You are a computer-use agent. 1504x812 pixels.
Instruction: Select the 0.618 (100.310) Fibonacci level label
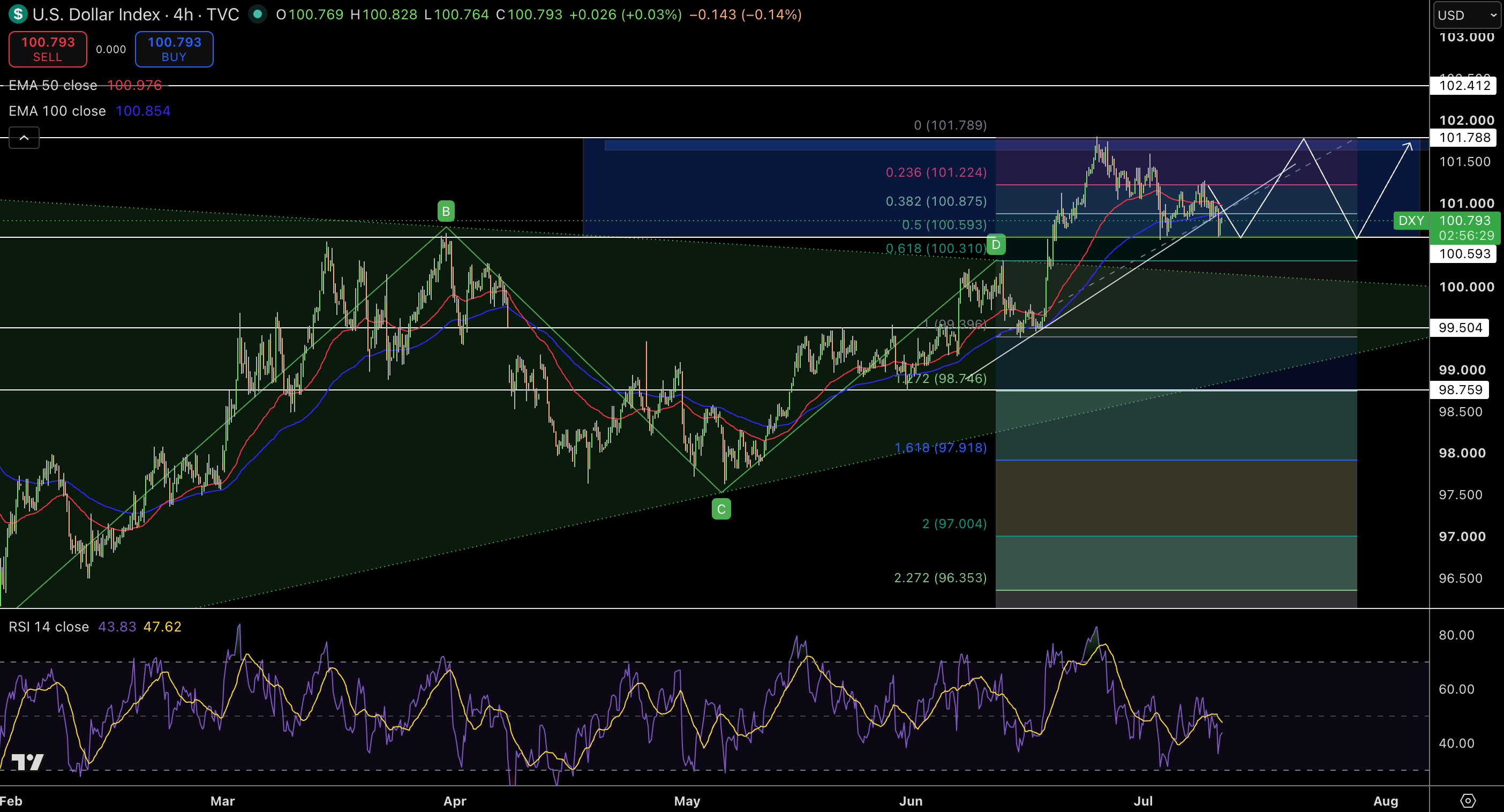click(x=936, y=248)
